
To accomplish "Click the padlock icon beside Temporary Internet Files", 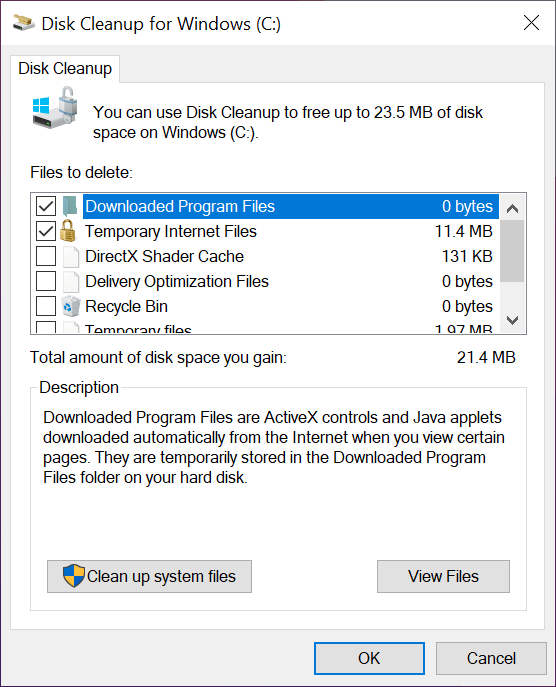I will [68, 231].
